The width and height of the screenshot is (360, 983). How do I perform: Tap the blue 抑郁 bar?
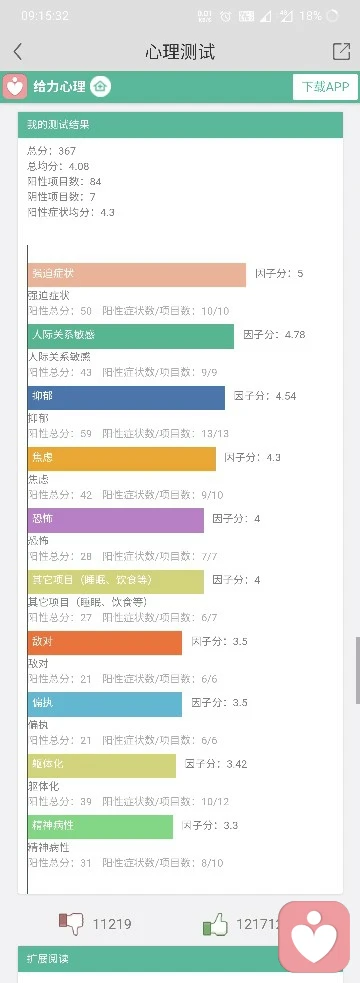tap(126, 397)
